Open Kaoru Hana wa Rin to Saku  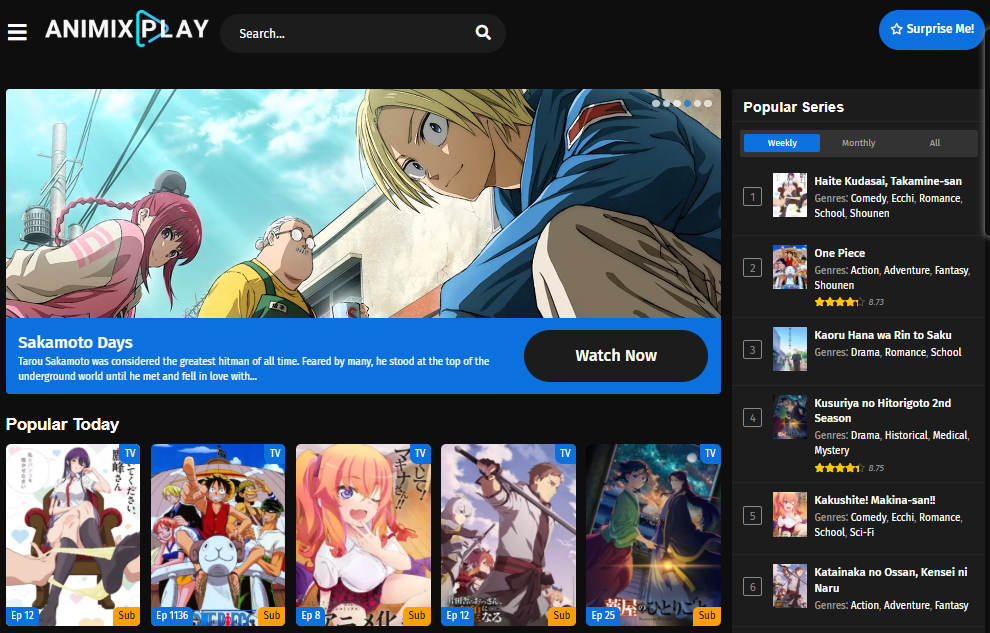tap(883, 335)
